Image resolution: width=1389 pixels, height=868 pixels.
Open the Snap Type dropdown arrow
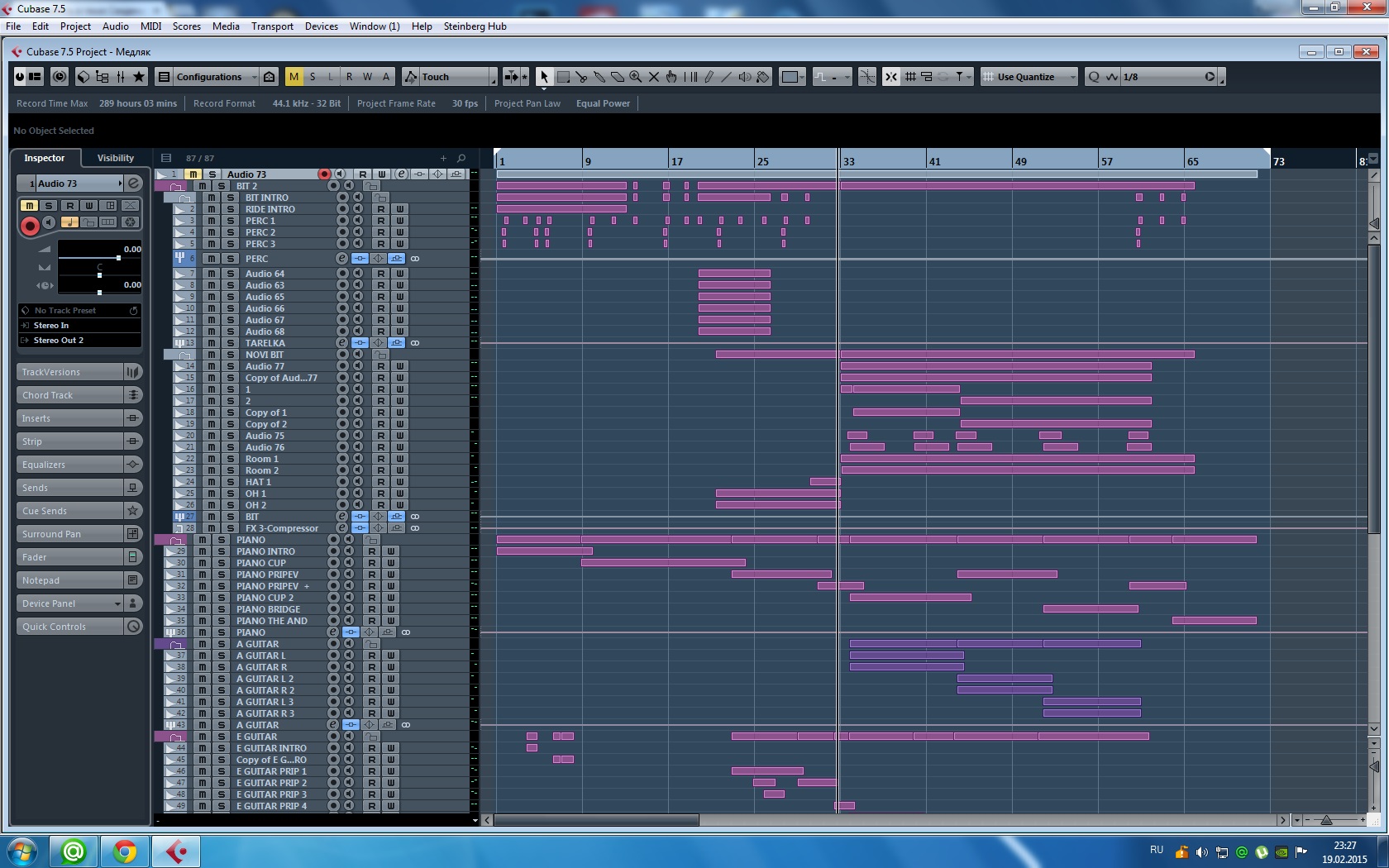968,77
